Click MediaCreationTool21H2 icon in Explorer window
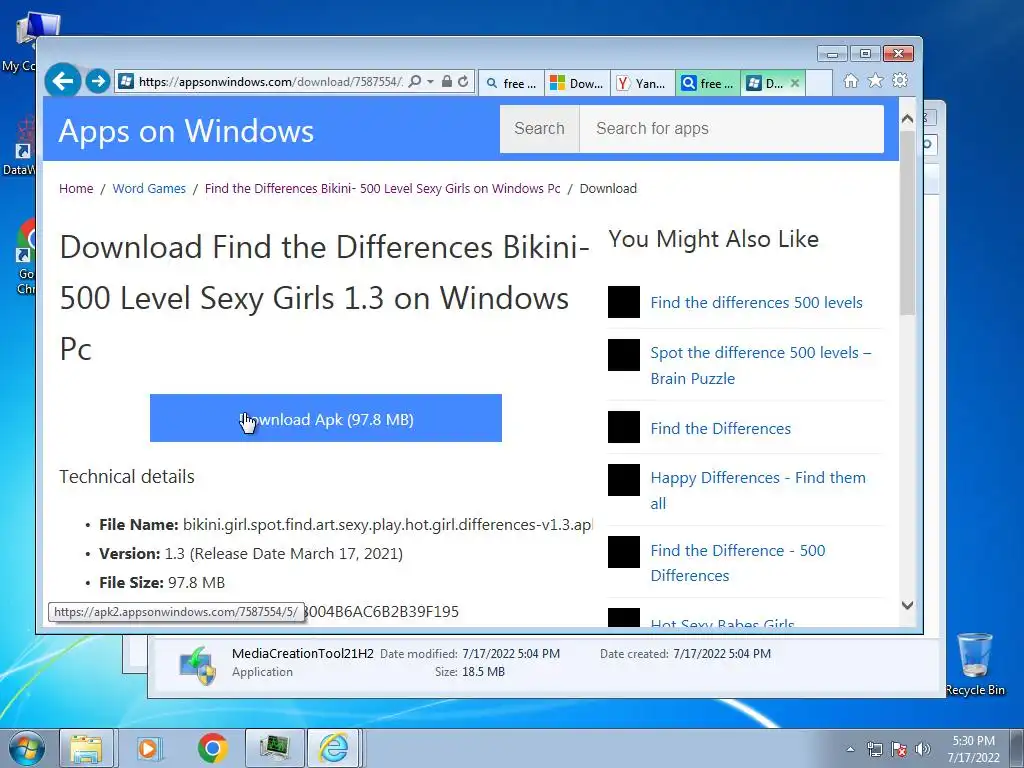 [198, 665]
